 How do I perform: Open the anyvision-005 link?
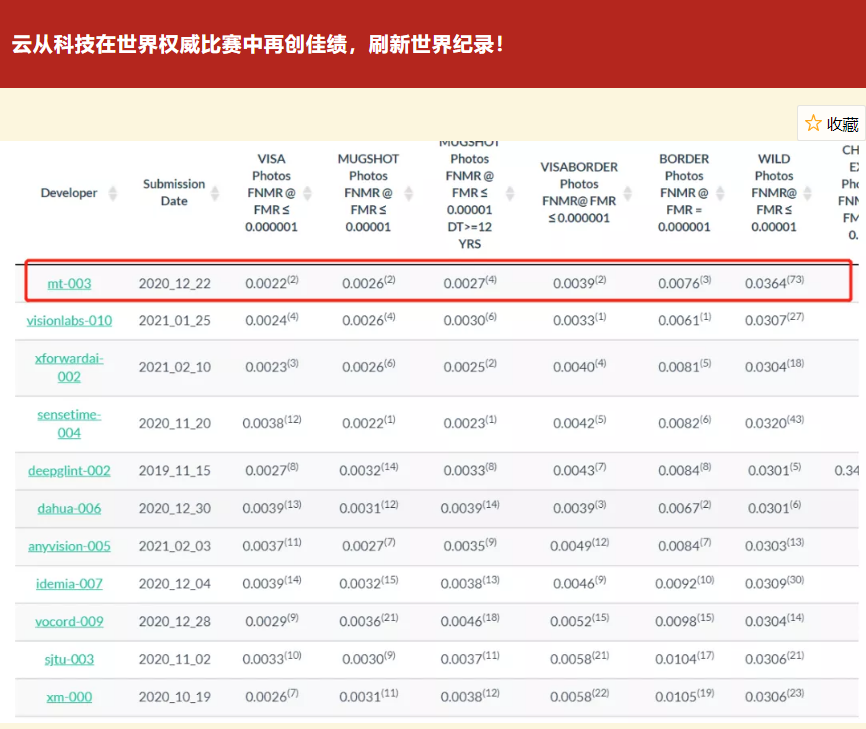[69, 546]
